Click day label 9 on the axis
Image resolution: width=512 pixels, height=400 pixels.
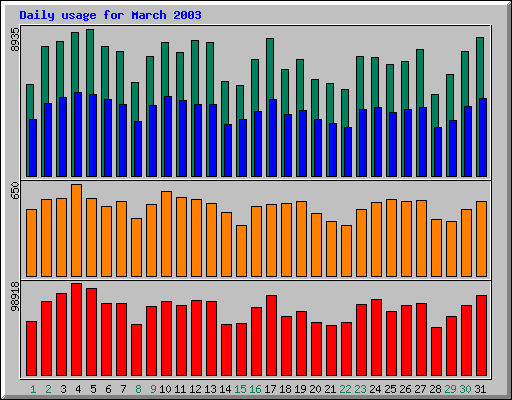pyautogui.click(x=153, y=389)
